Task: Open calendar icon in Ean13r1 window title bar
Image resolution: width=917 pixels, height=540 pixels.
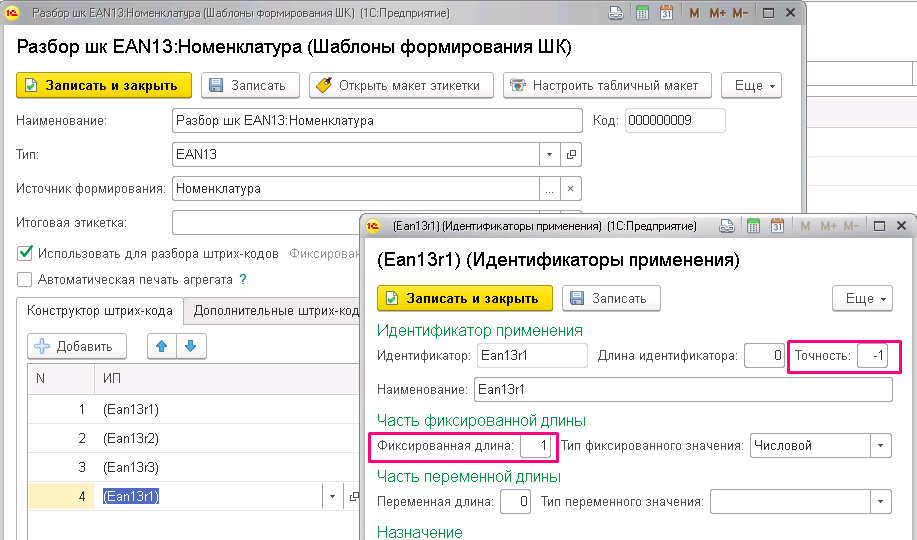Action: point(777,226)
